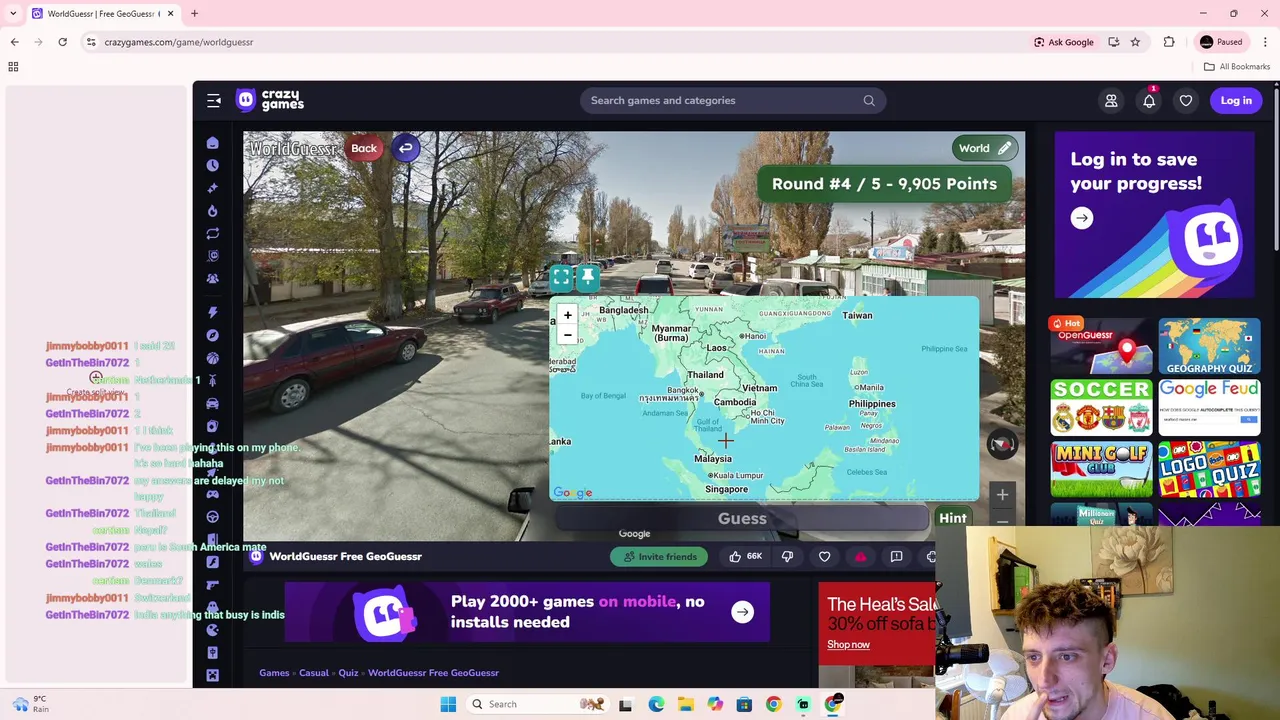Like the game with thumbs up

tap(746, 557)
